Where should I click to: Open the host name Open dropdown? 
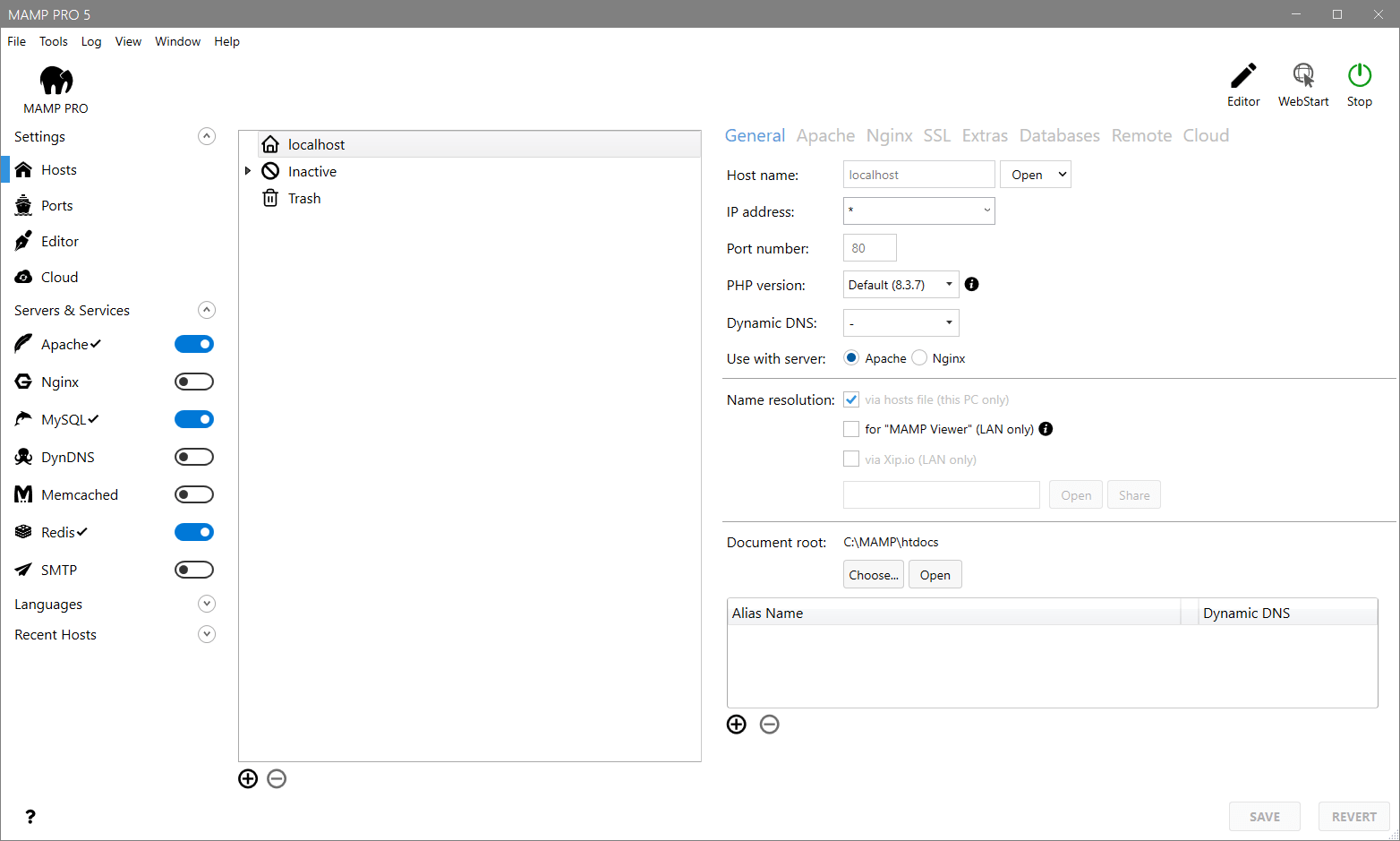1036,175
